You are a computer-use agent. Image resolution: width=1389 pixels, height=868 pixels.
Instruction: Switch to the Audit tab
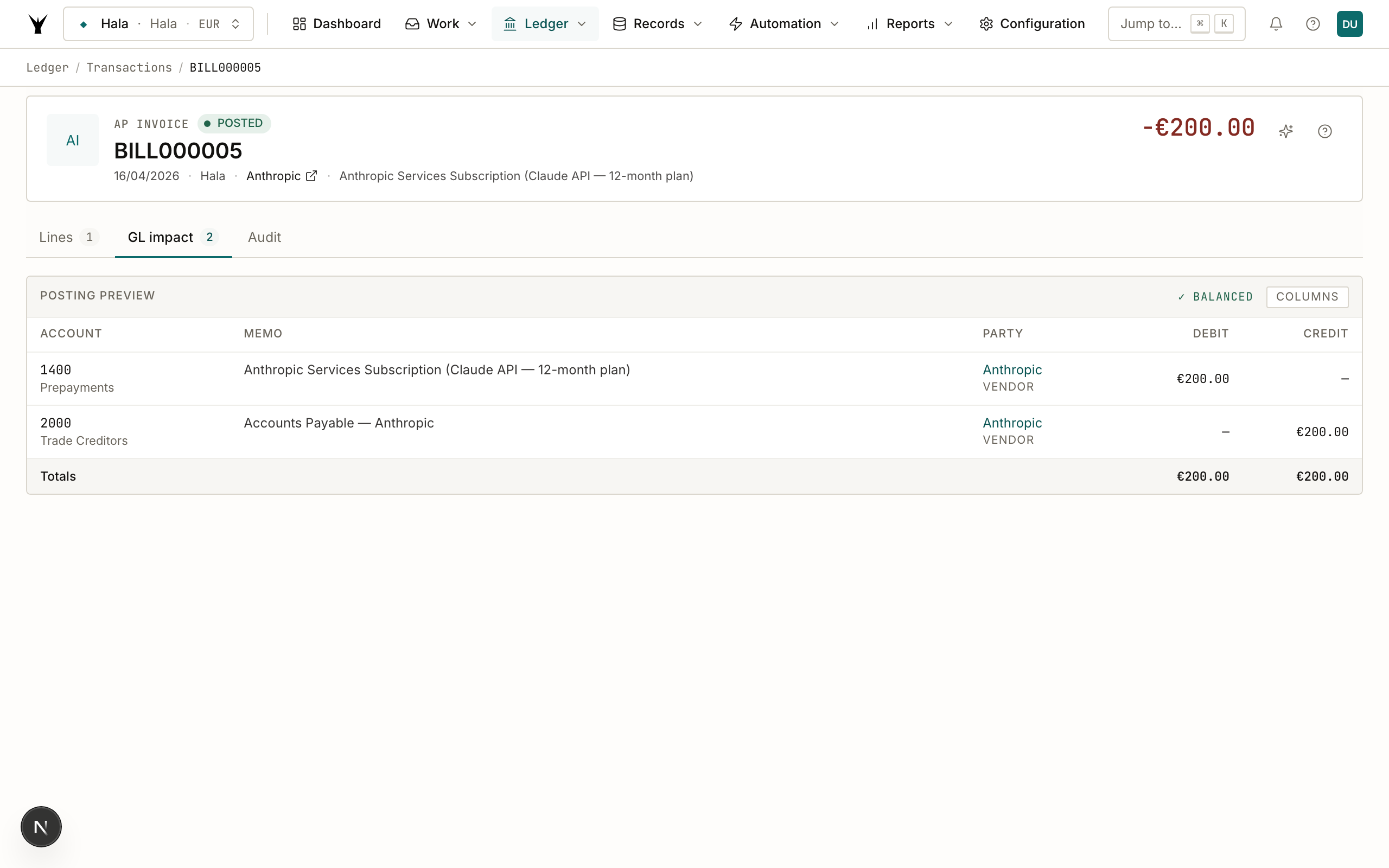point(264,237)
